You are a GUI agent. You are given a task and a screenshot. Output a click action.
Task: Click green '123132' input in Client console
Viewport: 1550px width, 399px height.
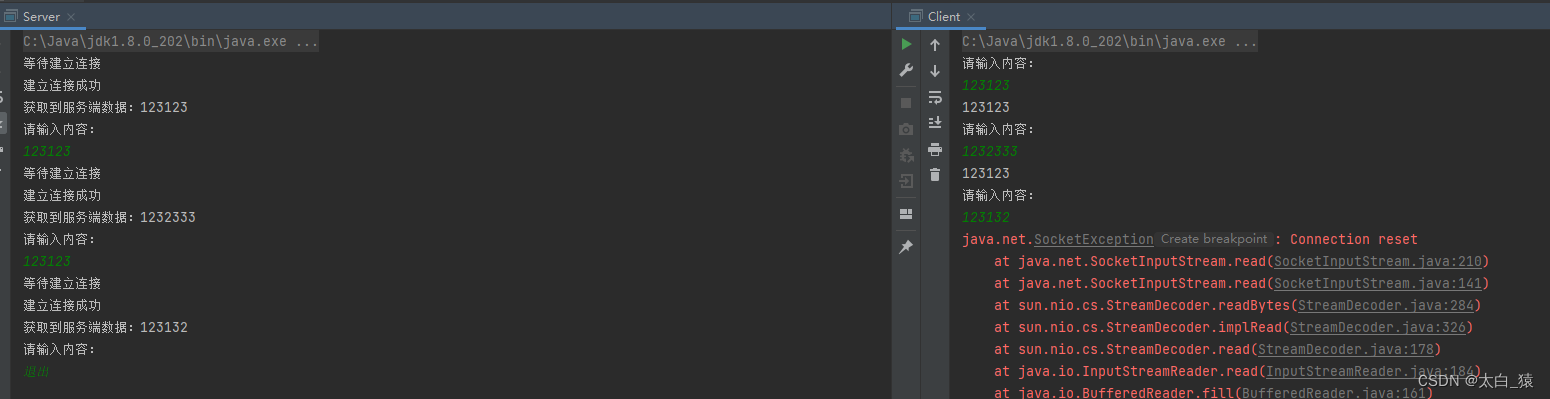[x=986, y=217]
